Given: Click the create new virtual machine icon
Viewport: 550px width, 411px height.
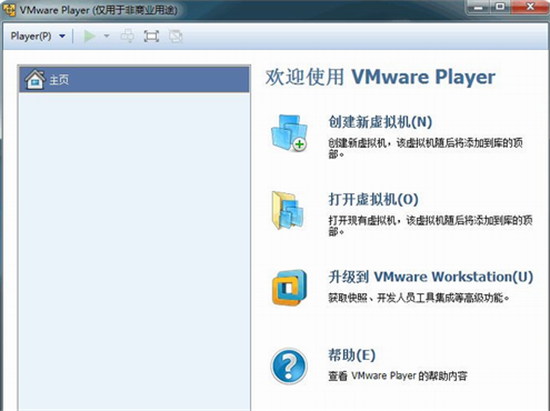Looking at the screenshot, I should 289,133.
